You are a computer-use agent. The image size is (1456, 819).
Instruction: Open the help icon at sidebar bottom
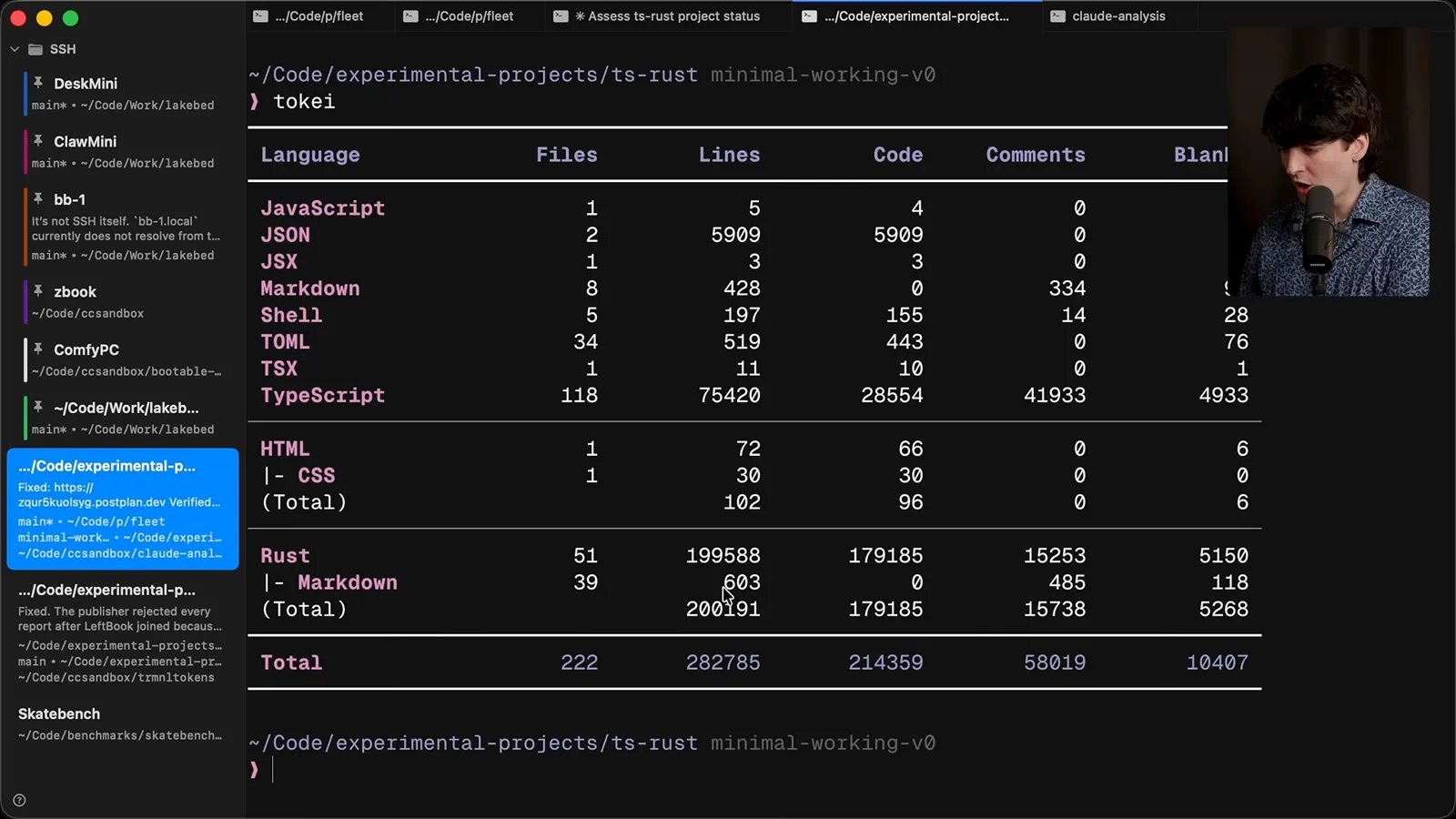tap(19, 801)
